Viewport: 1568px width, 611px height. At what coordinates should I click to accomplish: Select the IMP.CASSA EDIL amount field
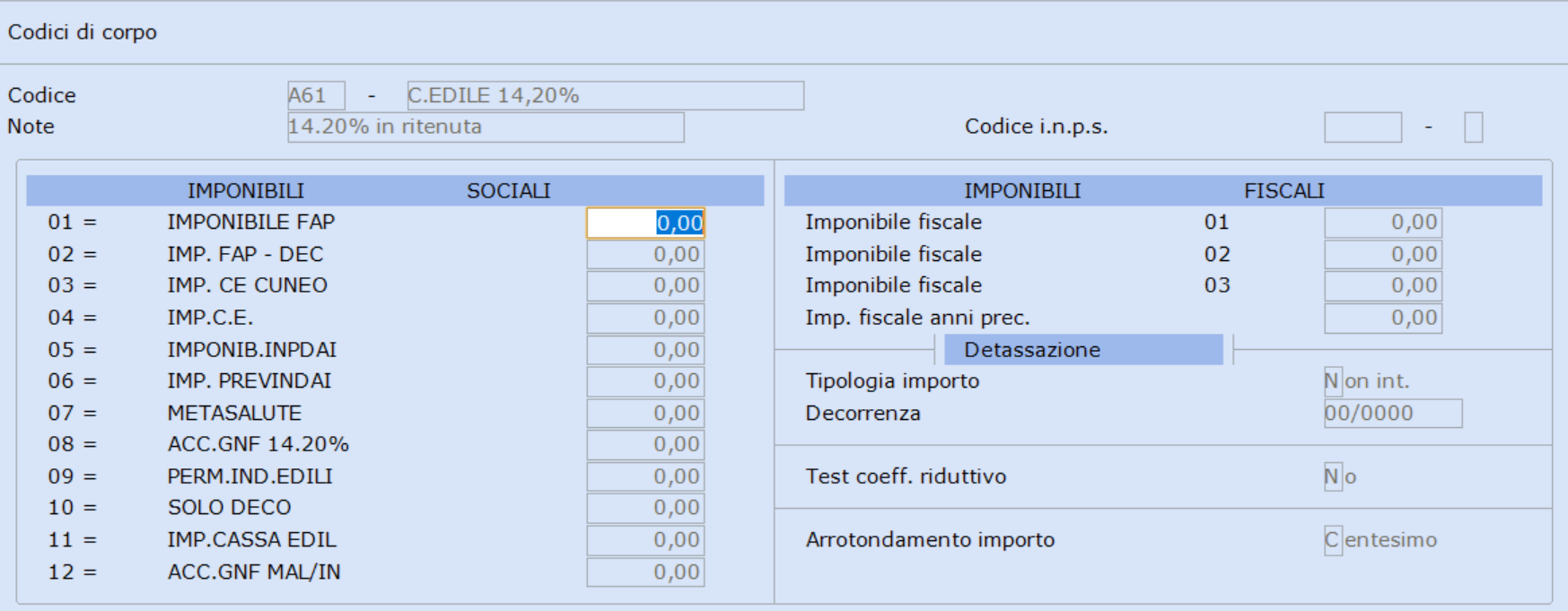(645, 539)
